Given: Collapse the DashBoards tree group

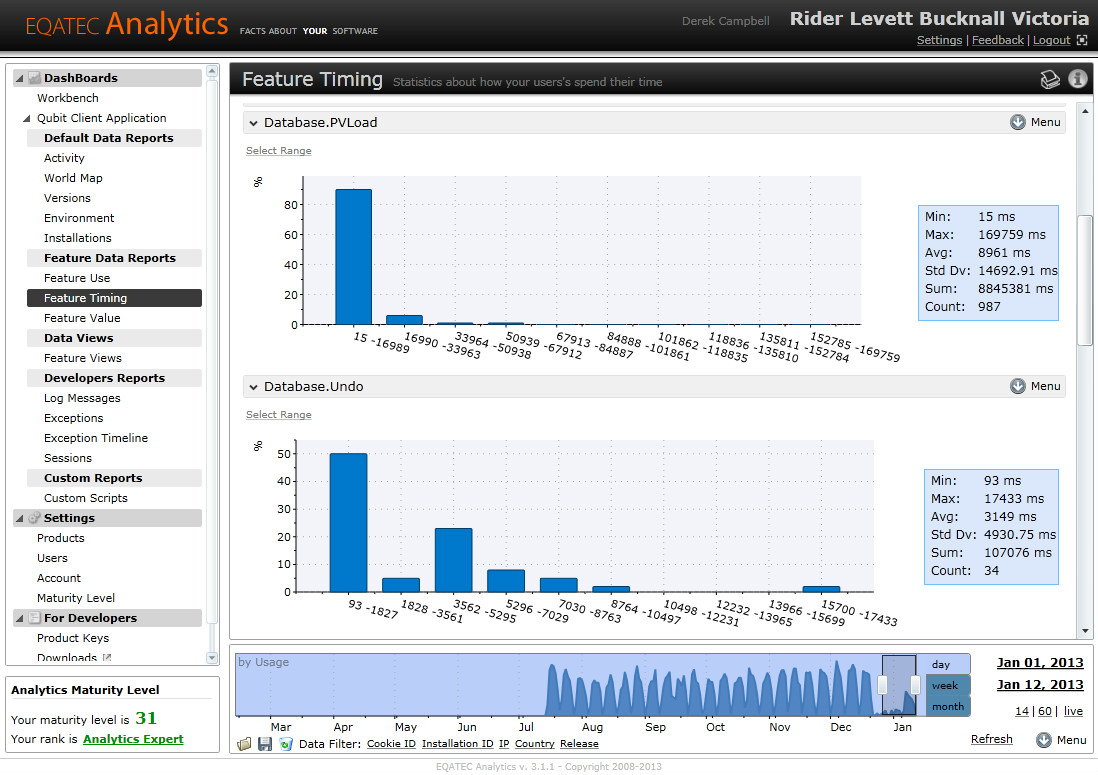Looking at the screenshot, I should pos(20,78).
